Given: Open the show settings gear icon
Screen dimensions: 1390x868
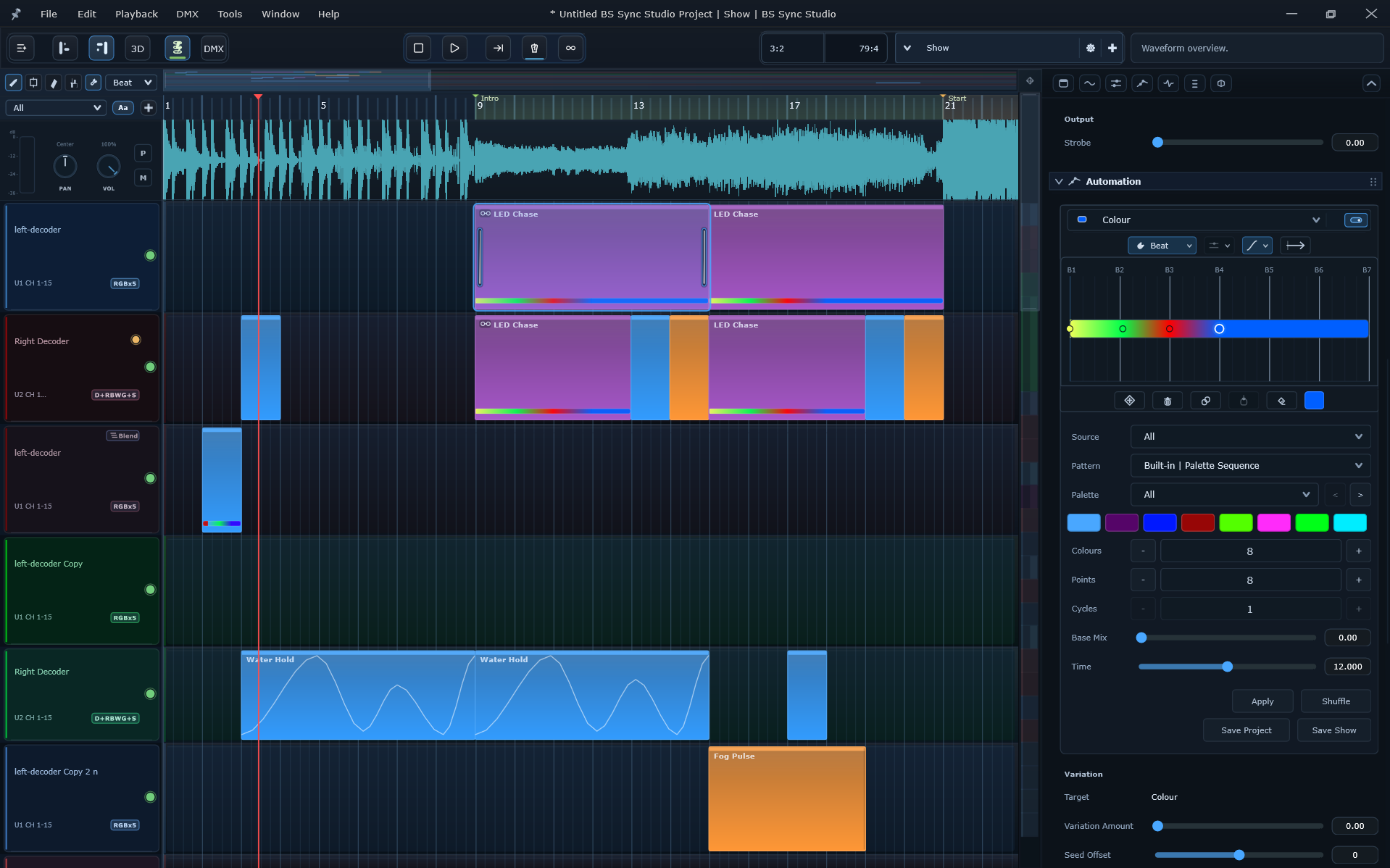Looking at the screenshot, I should [x=1091, y=48].
